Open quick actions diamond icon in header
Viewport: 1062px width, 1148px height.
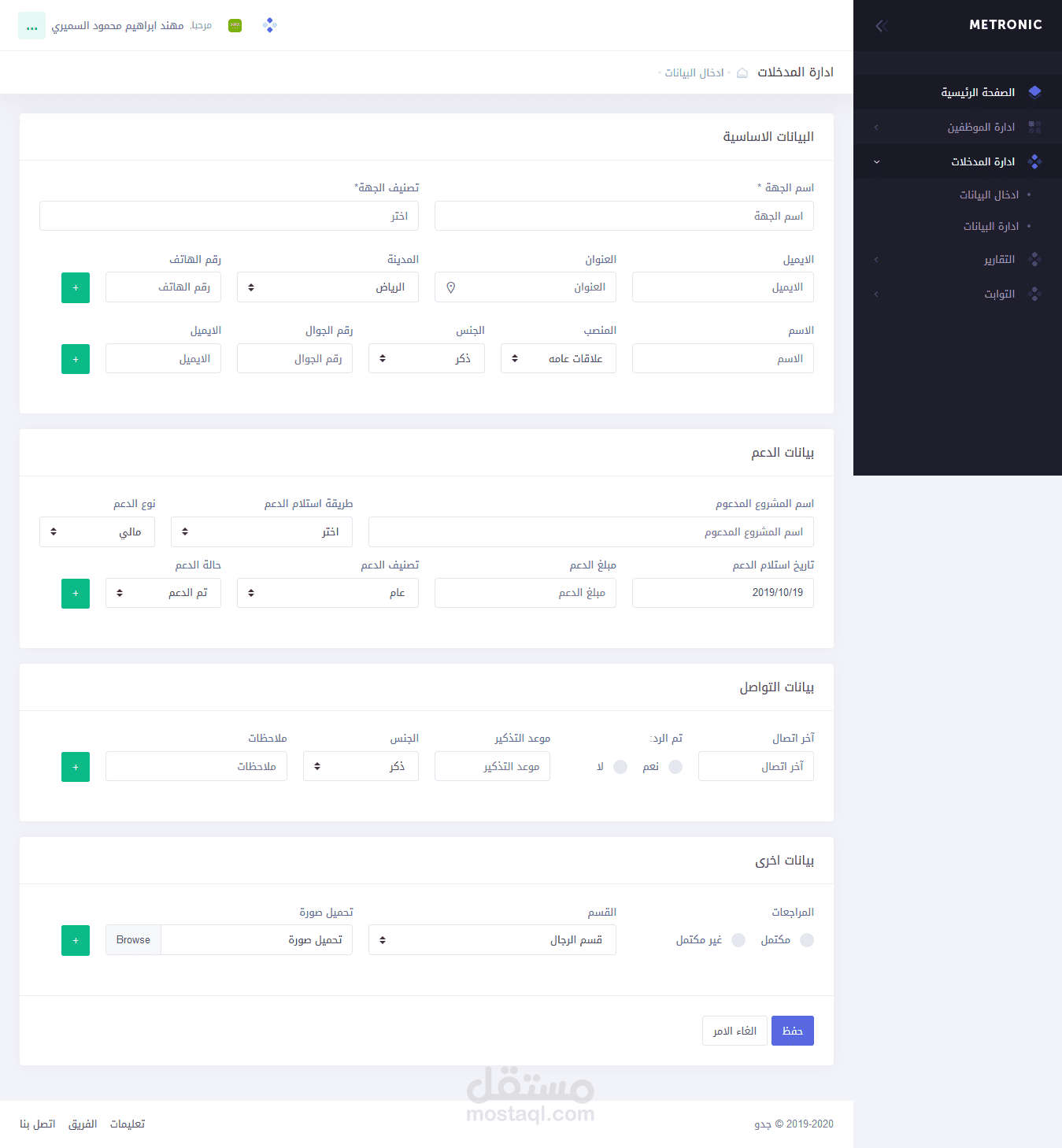point(270,25)
